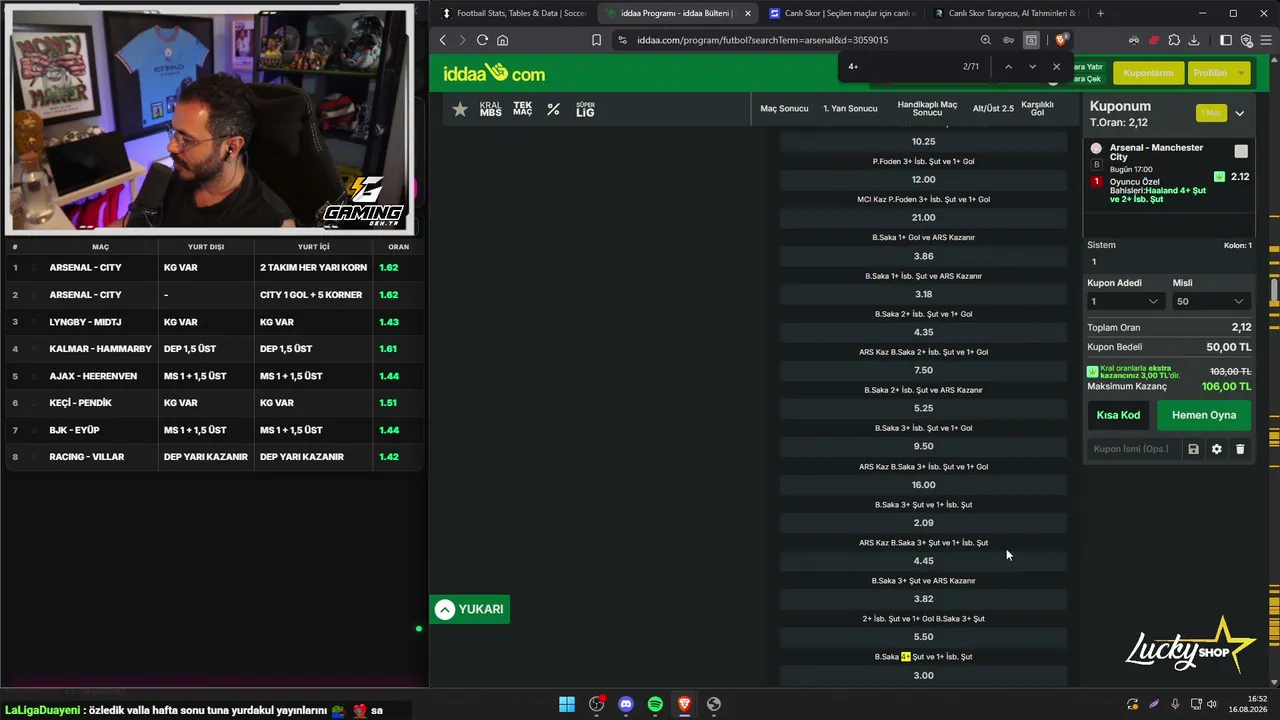Select the Karşılıklı Gol market tab

(x=1038, y=109)
